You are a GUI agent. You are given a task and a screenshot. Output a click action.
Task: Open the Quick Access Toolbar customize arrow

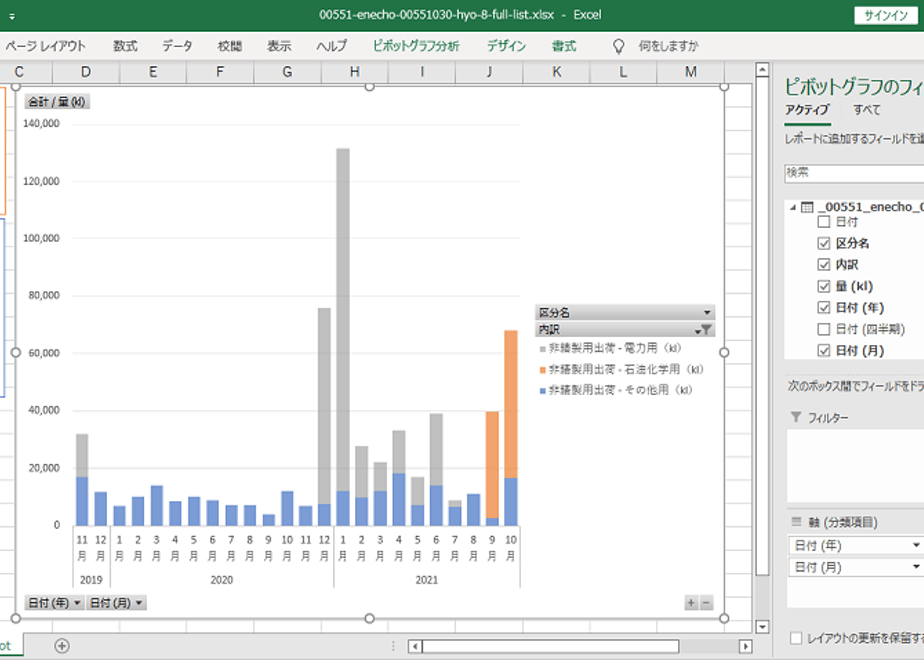12,16
